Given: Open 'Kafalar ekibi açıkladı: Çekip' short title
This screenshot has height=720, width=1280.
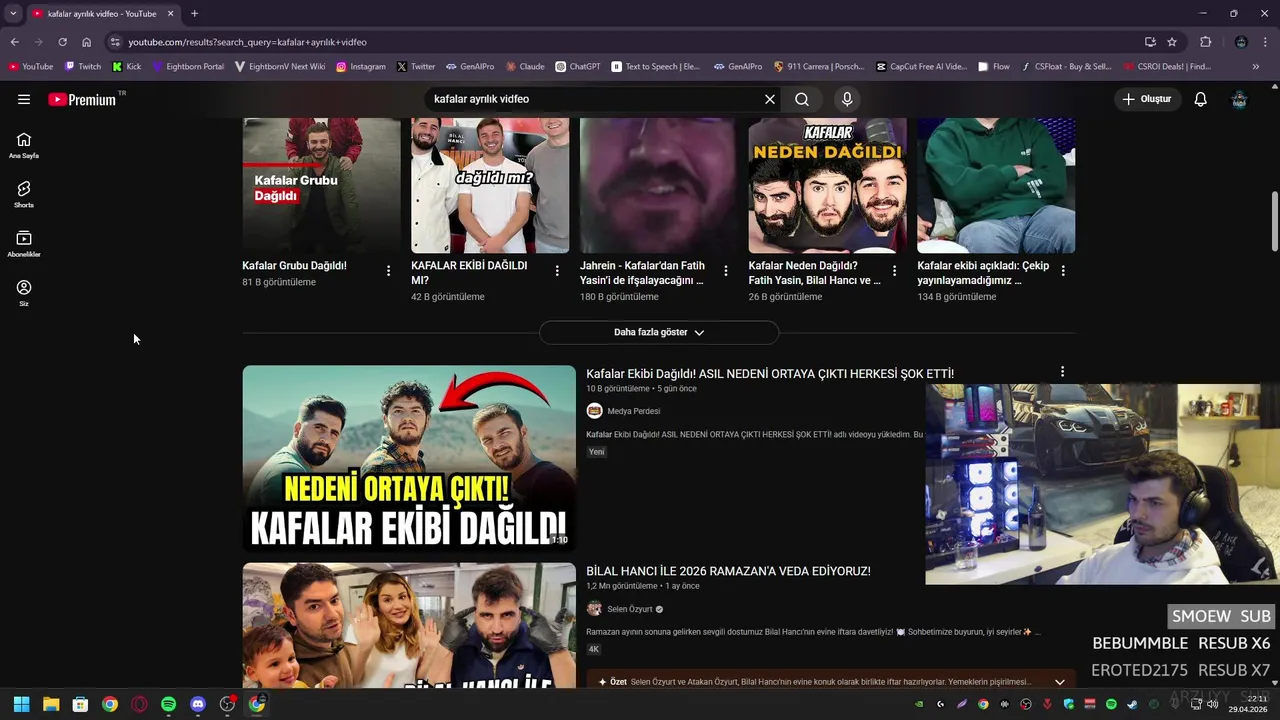Looking at the screenshot, I should [x=983, y=273].
